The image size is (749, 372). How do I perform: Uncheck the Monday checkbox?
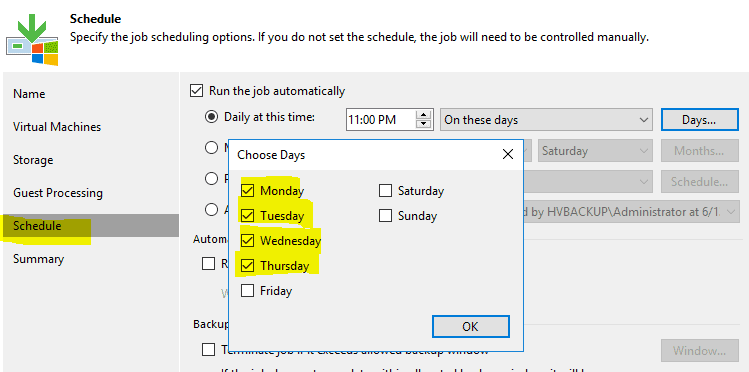[x=247, y=191]
